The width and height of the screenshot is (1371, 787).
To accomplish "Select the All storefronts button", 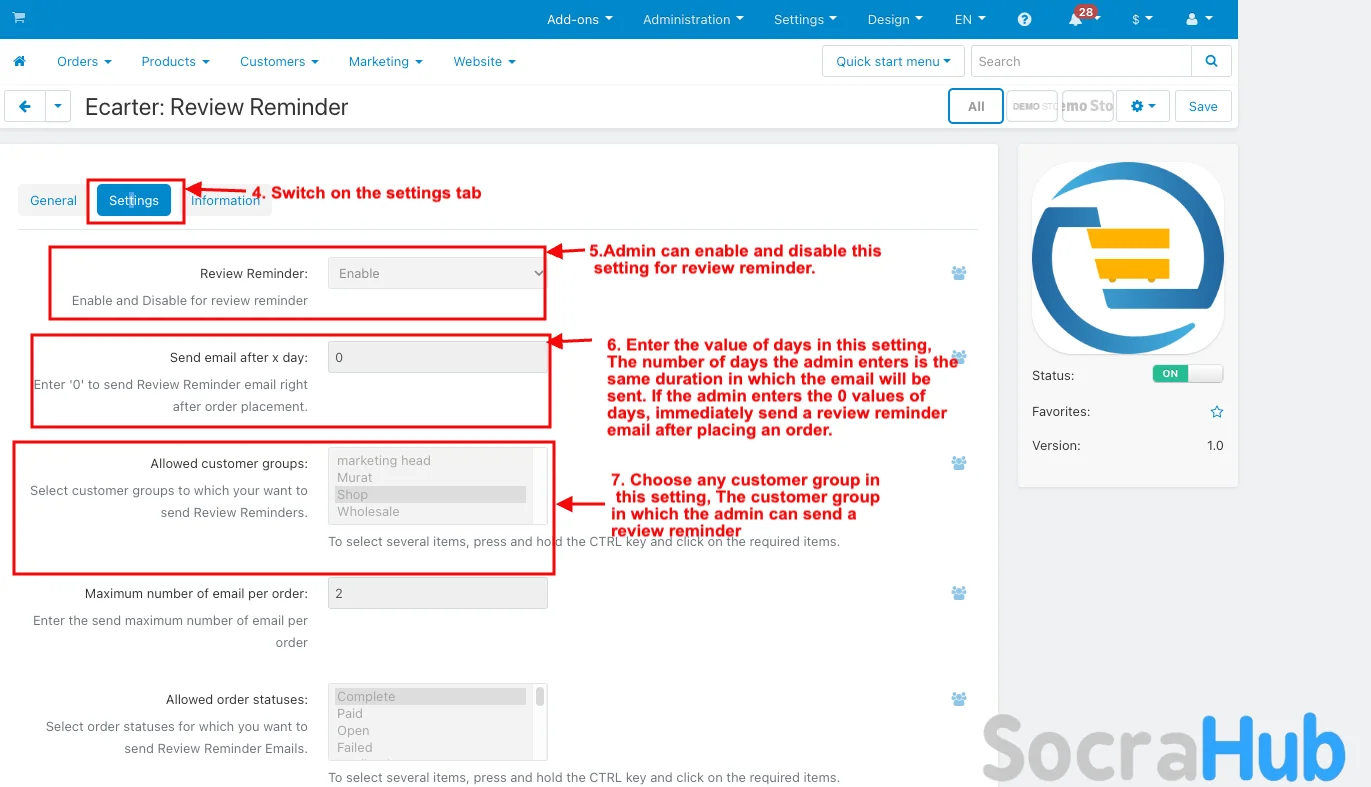I will [976, 106].
